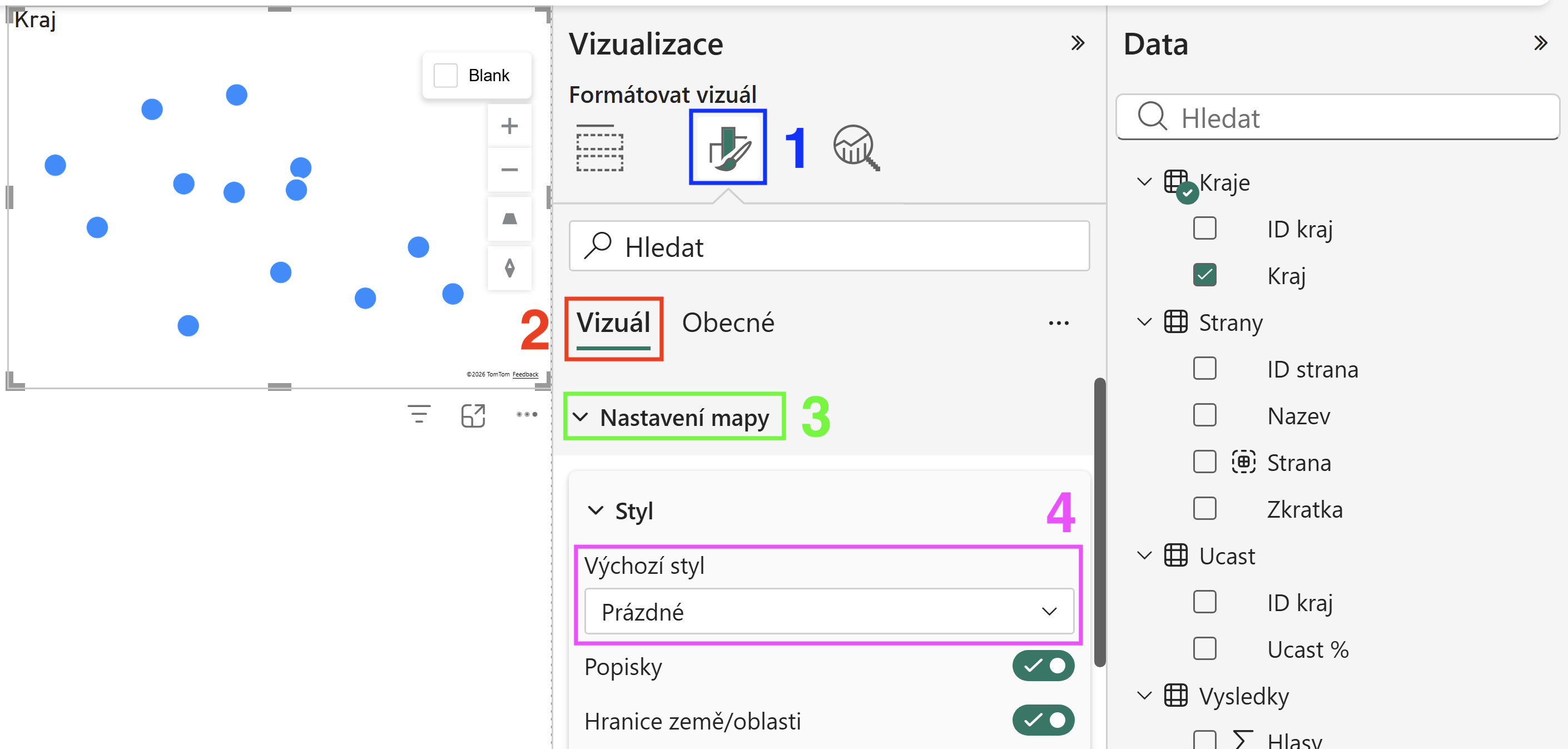The height and width of the screenshot is (749, 1568).
Task: Uncheck the Kraj field checkbox
Action: point(1204,275)
